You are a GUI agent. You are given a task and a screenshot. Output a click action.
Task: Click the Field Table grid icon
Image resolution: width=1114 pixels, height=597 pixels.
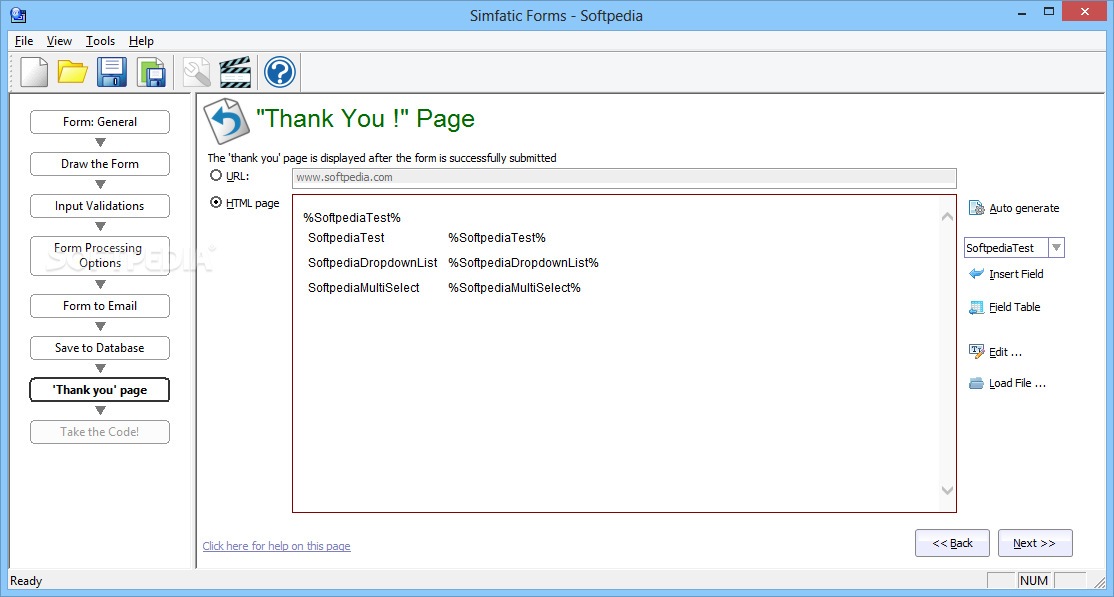tap(976, 307)
